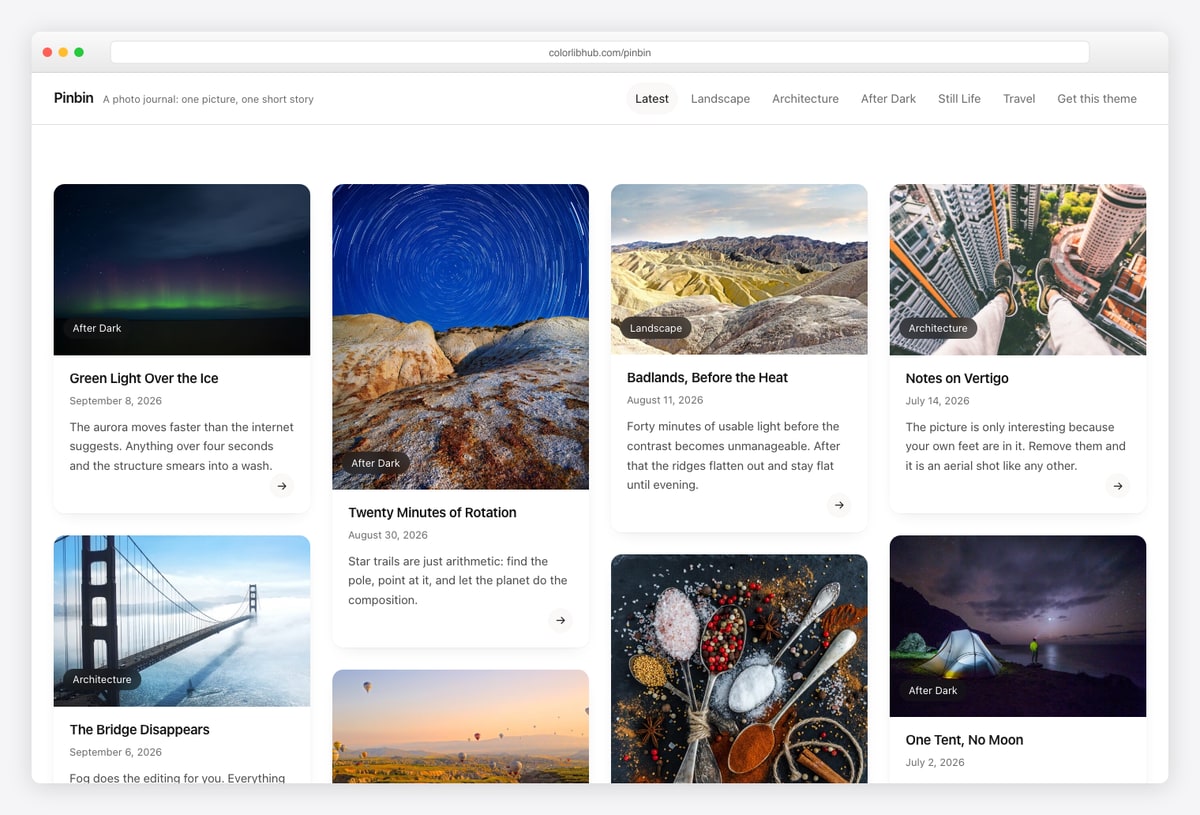Click the tagline A photo journal: one picture, one short story
Viewport: 1200px width, 815px height.
(208, 99)
